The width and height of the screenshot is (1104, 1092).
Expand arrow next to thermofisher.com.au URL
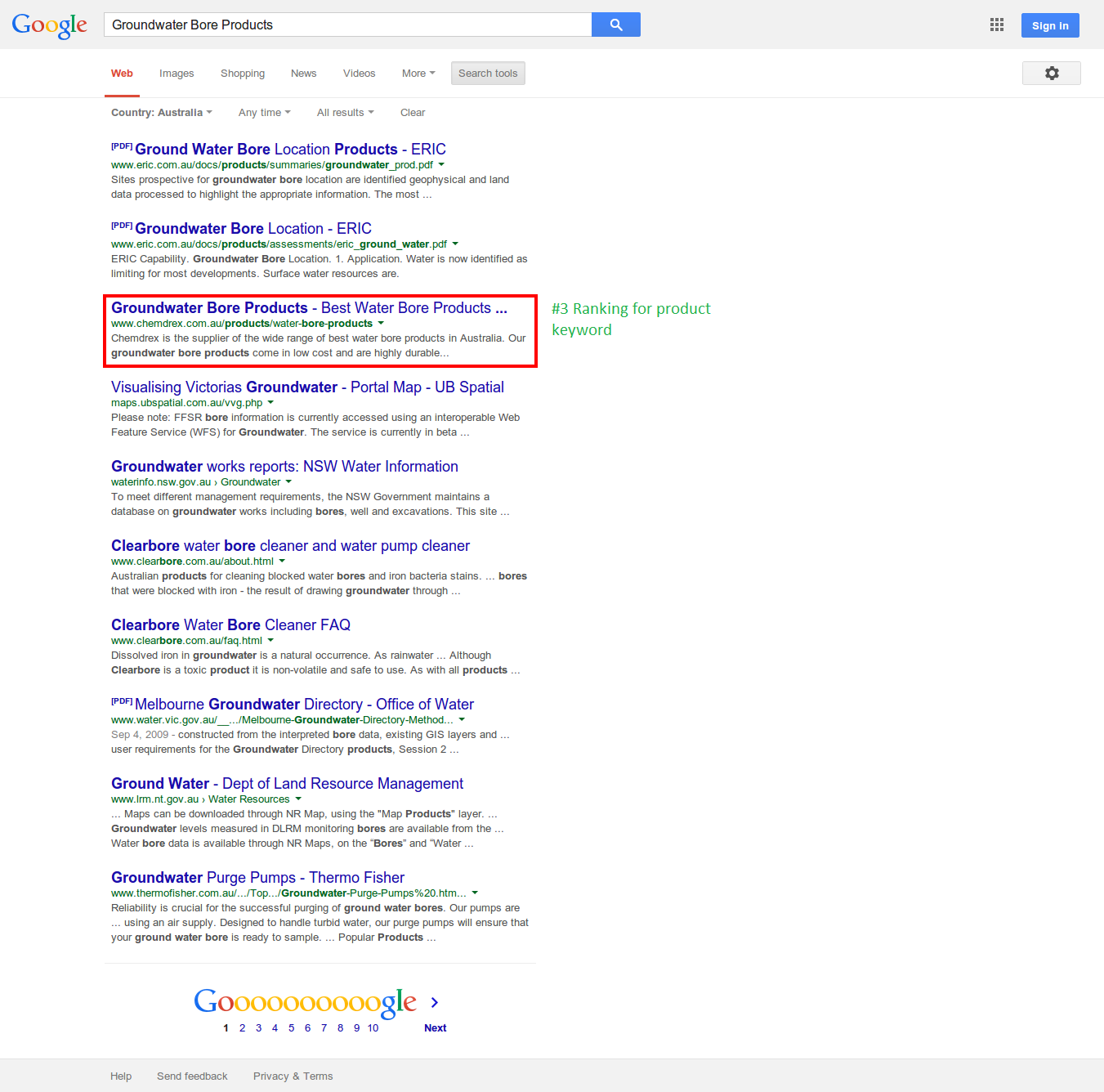[475, 893]
